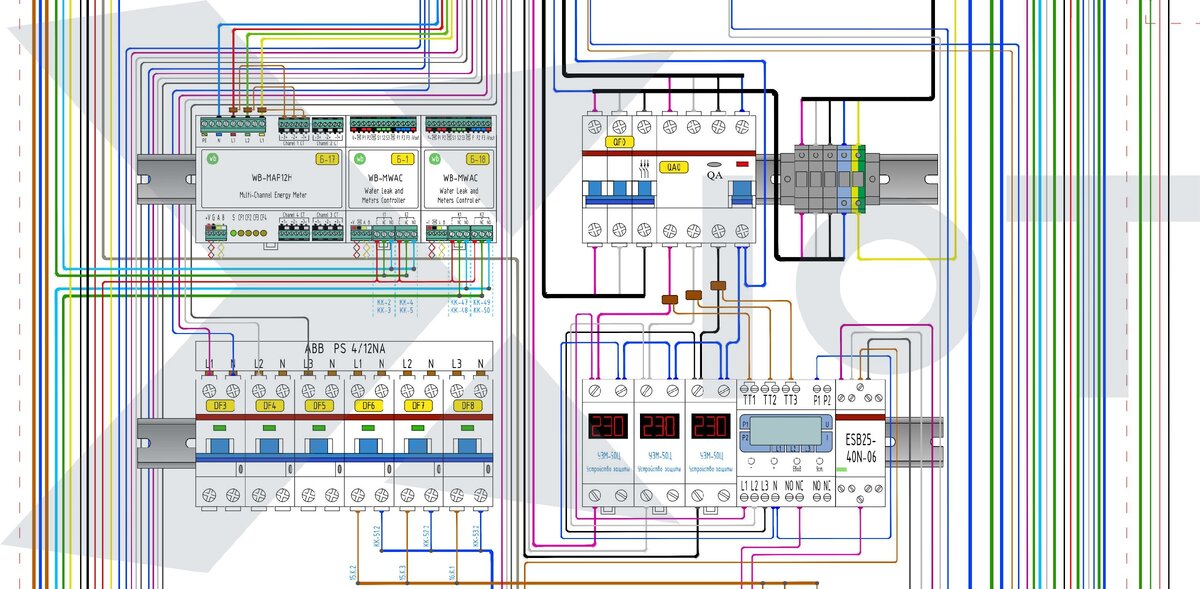Click the yellow QF breaker tag
The width and height of the screenshot is (1200, 589).
click(619, 143)
